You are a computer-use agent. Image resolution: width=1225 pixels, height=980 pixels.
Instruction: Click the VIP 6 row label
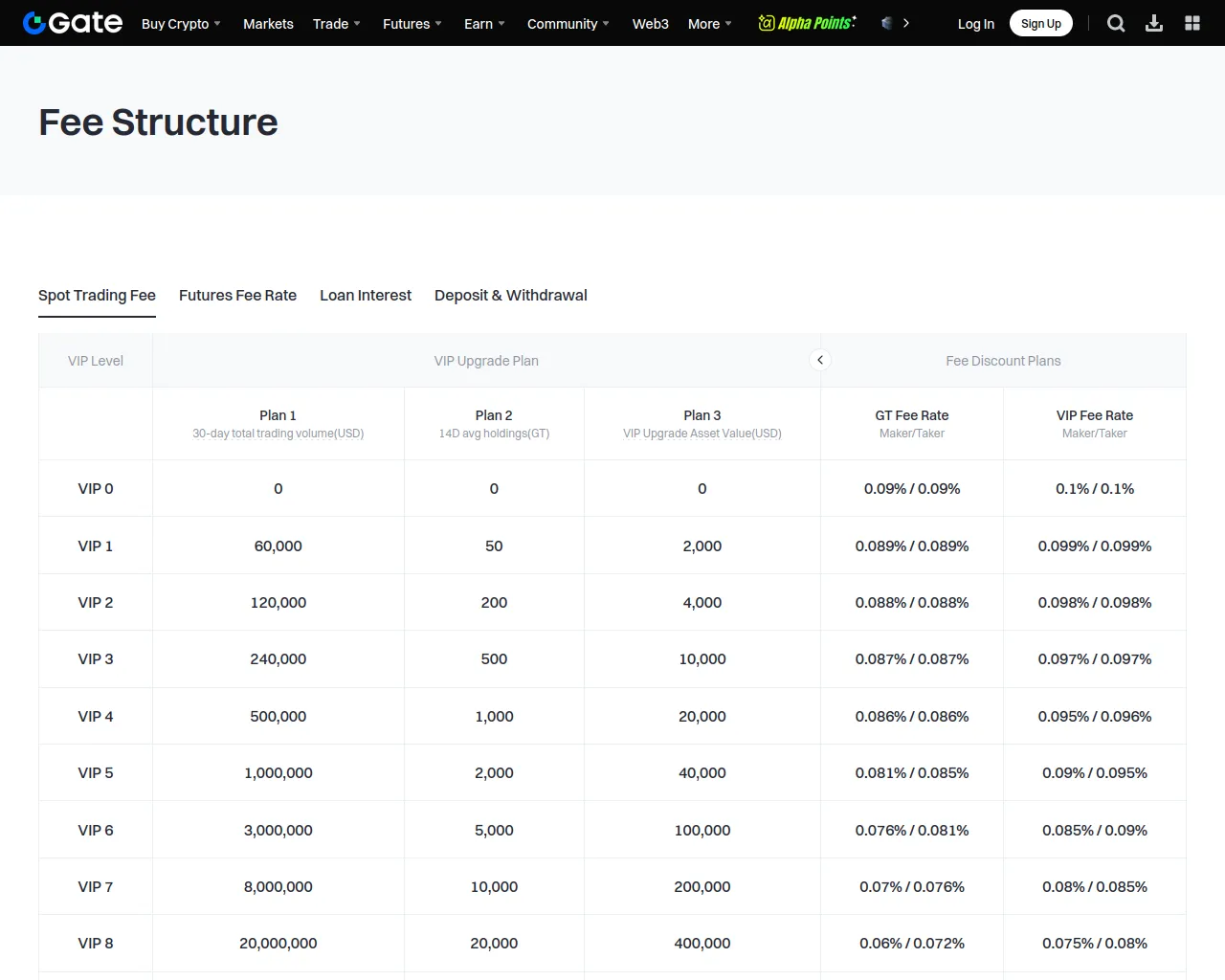coord(96,831)
